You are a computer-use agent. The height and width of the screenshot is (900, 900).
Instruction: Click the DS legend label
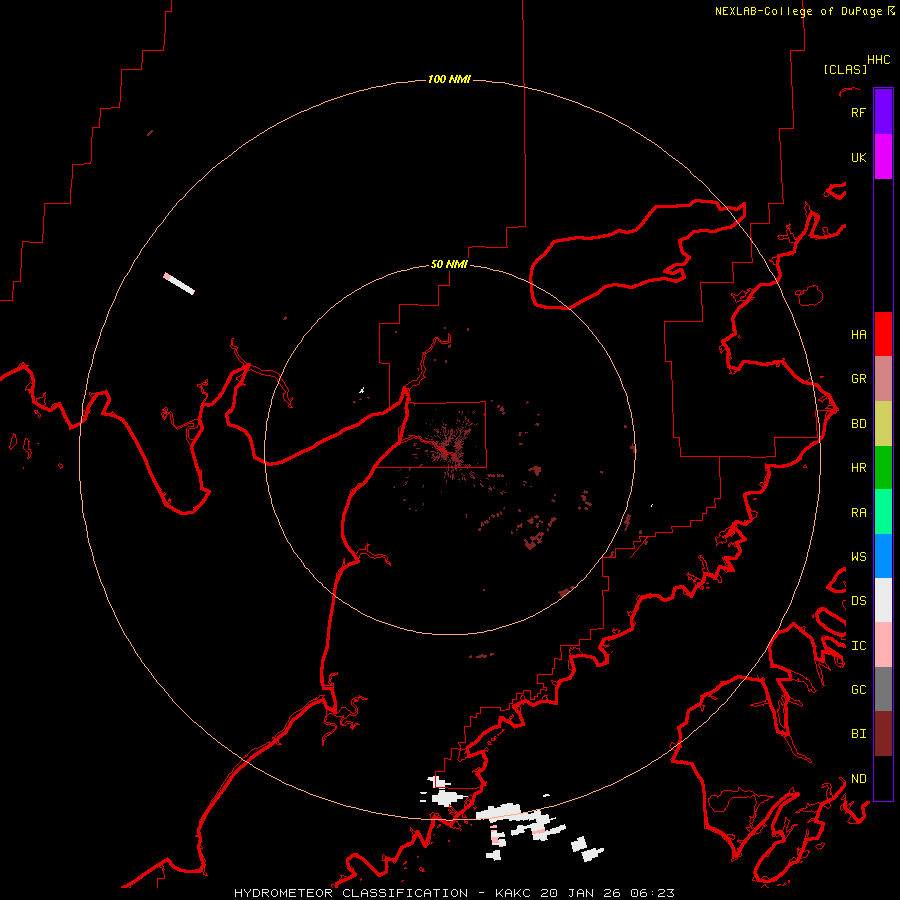click(858, 601)
